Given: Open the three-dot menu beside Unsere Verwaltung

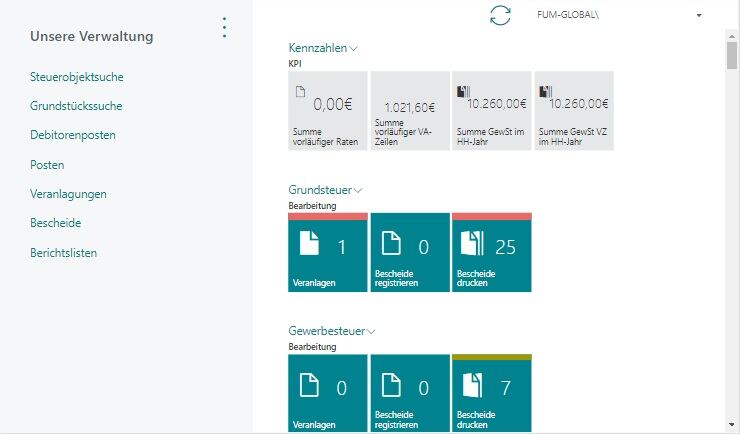Looking at the screenshot, I should (x=224, y=28).
